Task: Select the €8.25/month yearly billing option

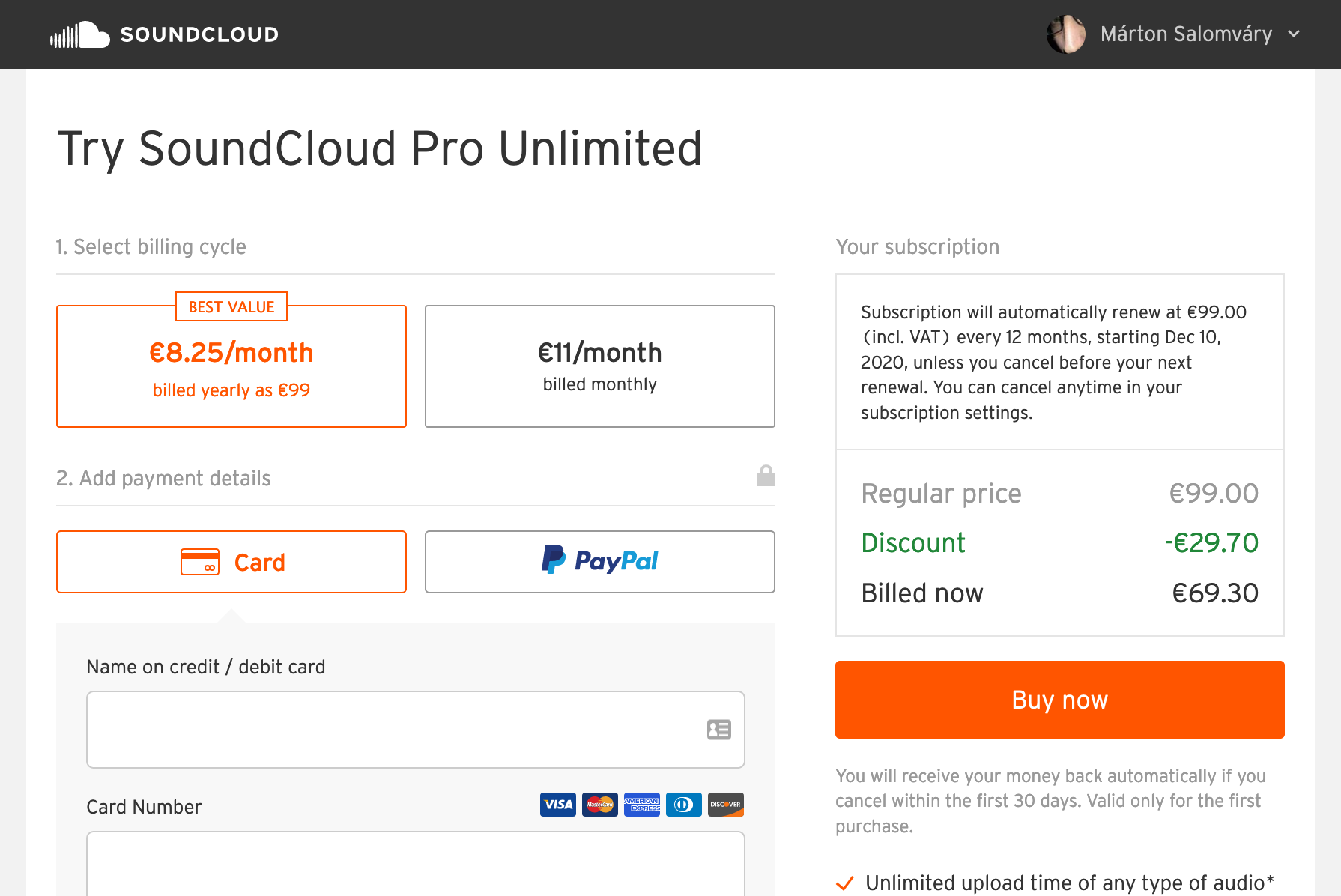Action: pyautogui.click(x=231, y=366)
